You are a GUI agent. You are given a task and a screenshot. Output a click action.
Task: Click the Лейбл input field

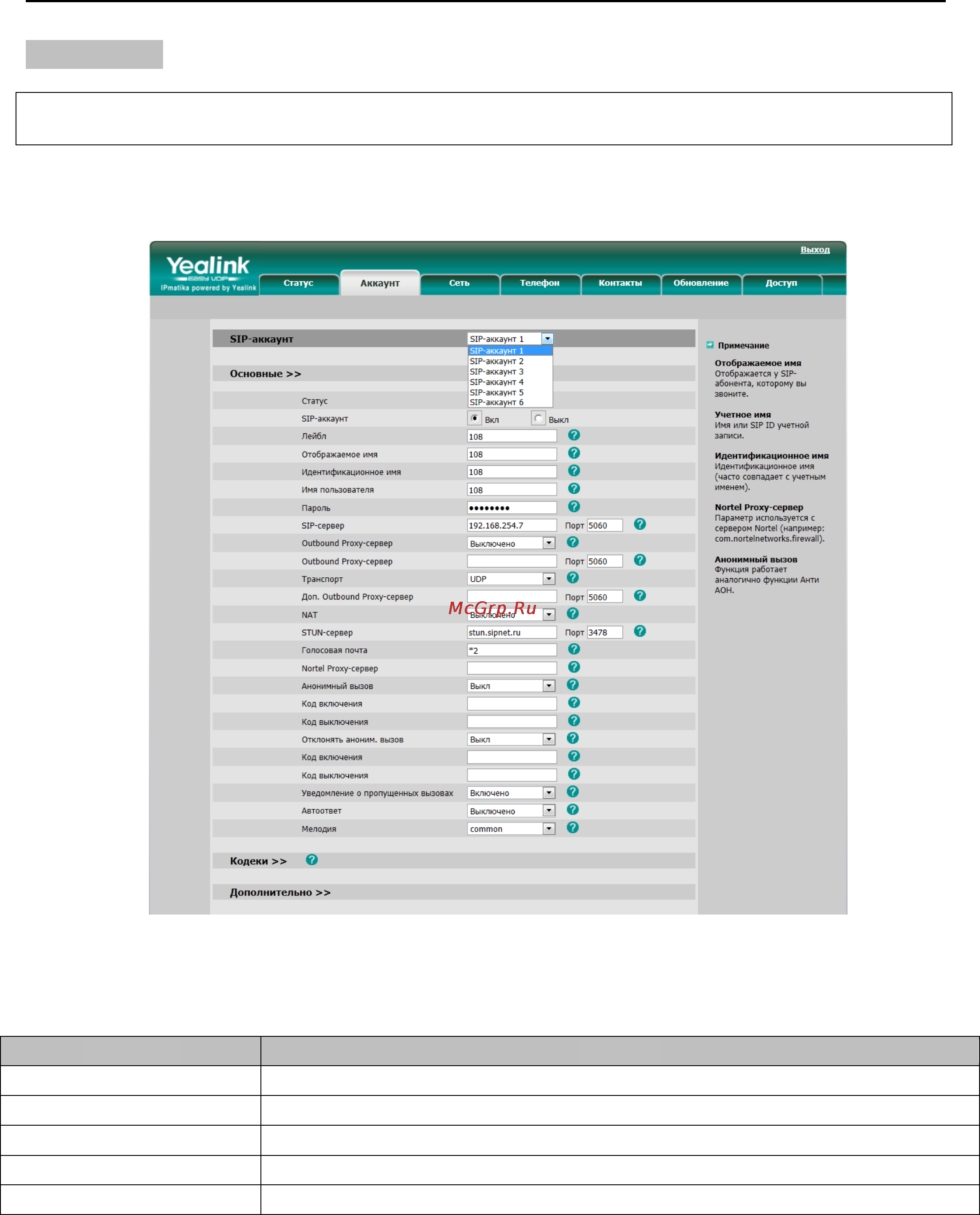[x=512, y=436]
